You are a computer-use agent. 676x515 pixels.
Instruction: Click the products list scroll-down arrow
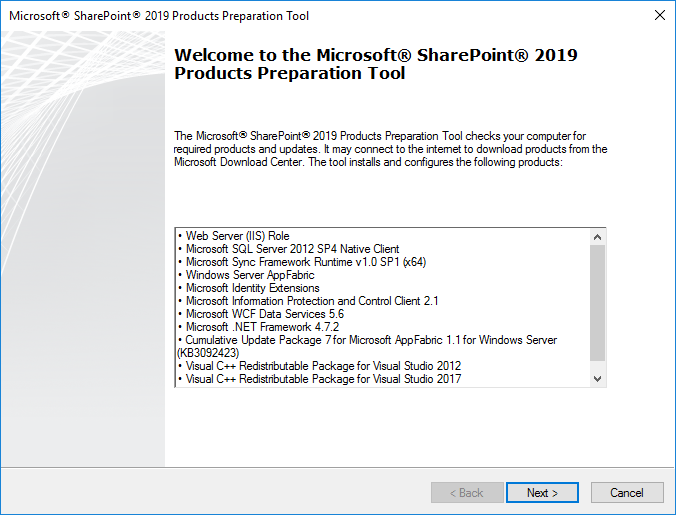point(598,379)
